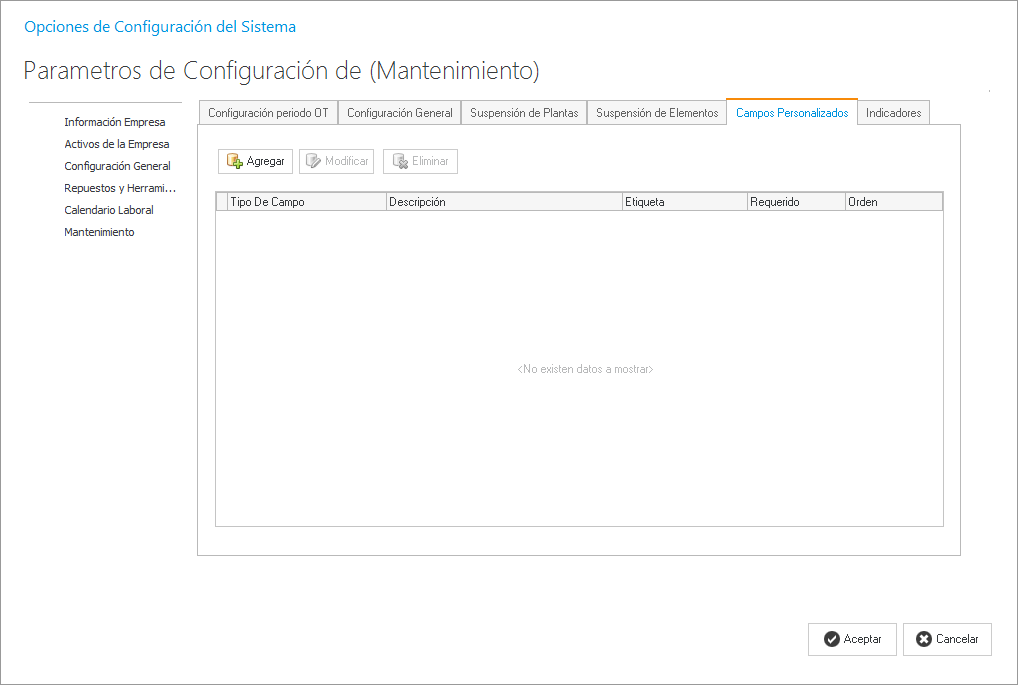Click the X icon on Cancelar
Image resolution: width=1018 pixels, height=685 pixels.
click(924, 639)
